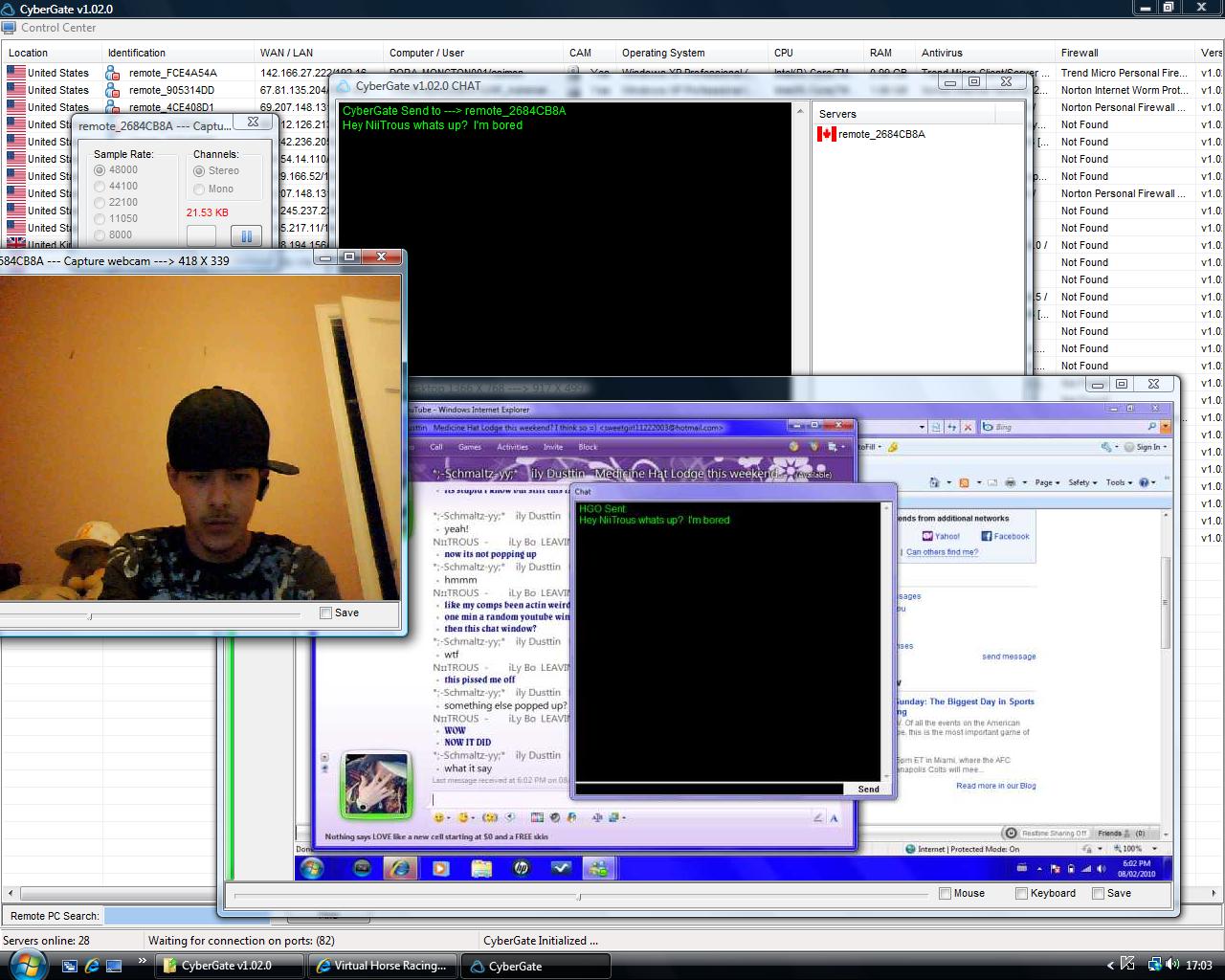Click the user icon beside remote_4CE408D1

113,107
